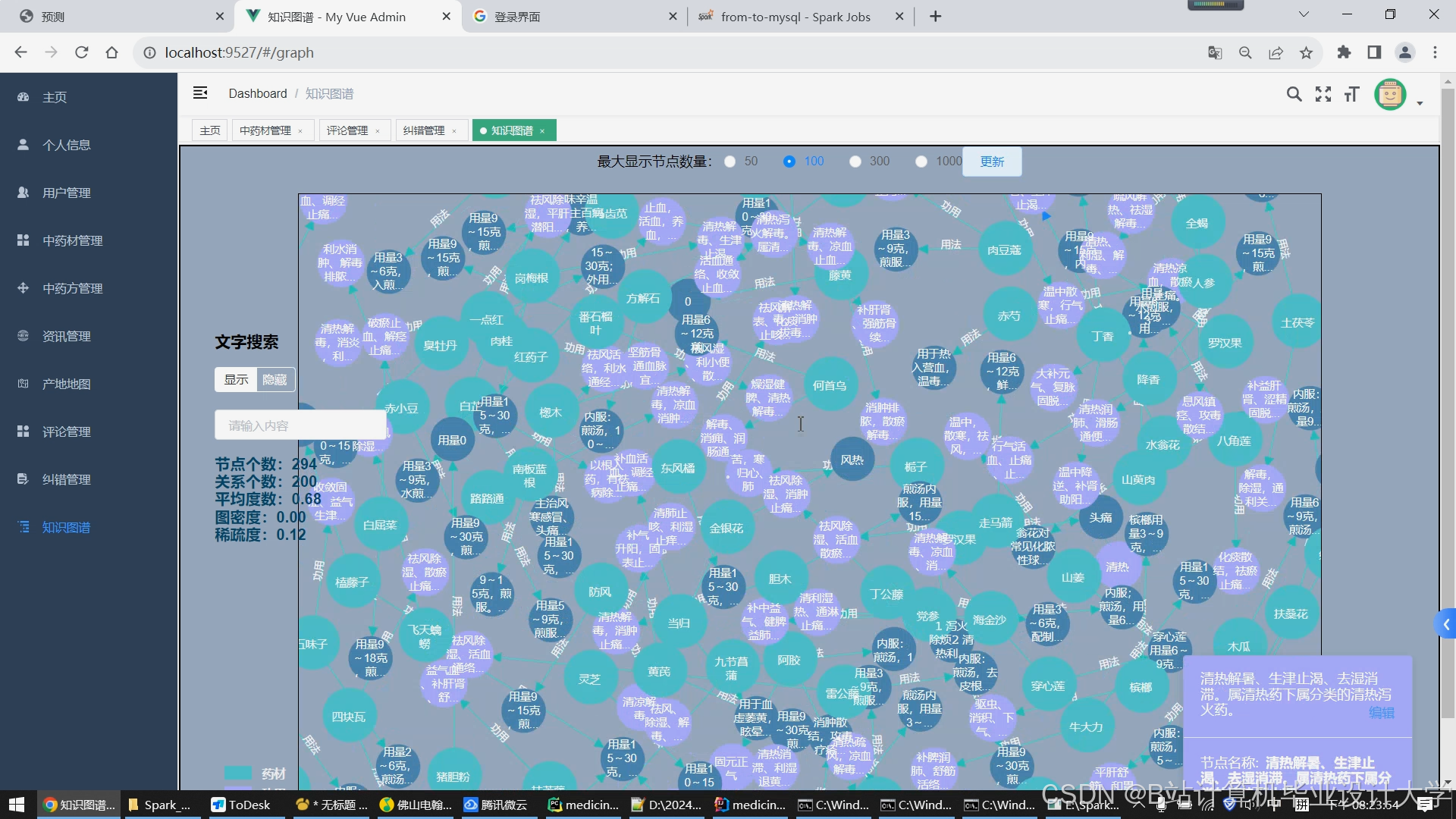The image size is (1456, 819).
Task: Click the fullscreen toggle icon
Action: pyautogui.click(x=1323, y=94)
